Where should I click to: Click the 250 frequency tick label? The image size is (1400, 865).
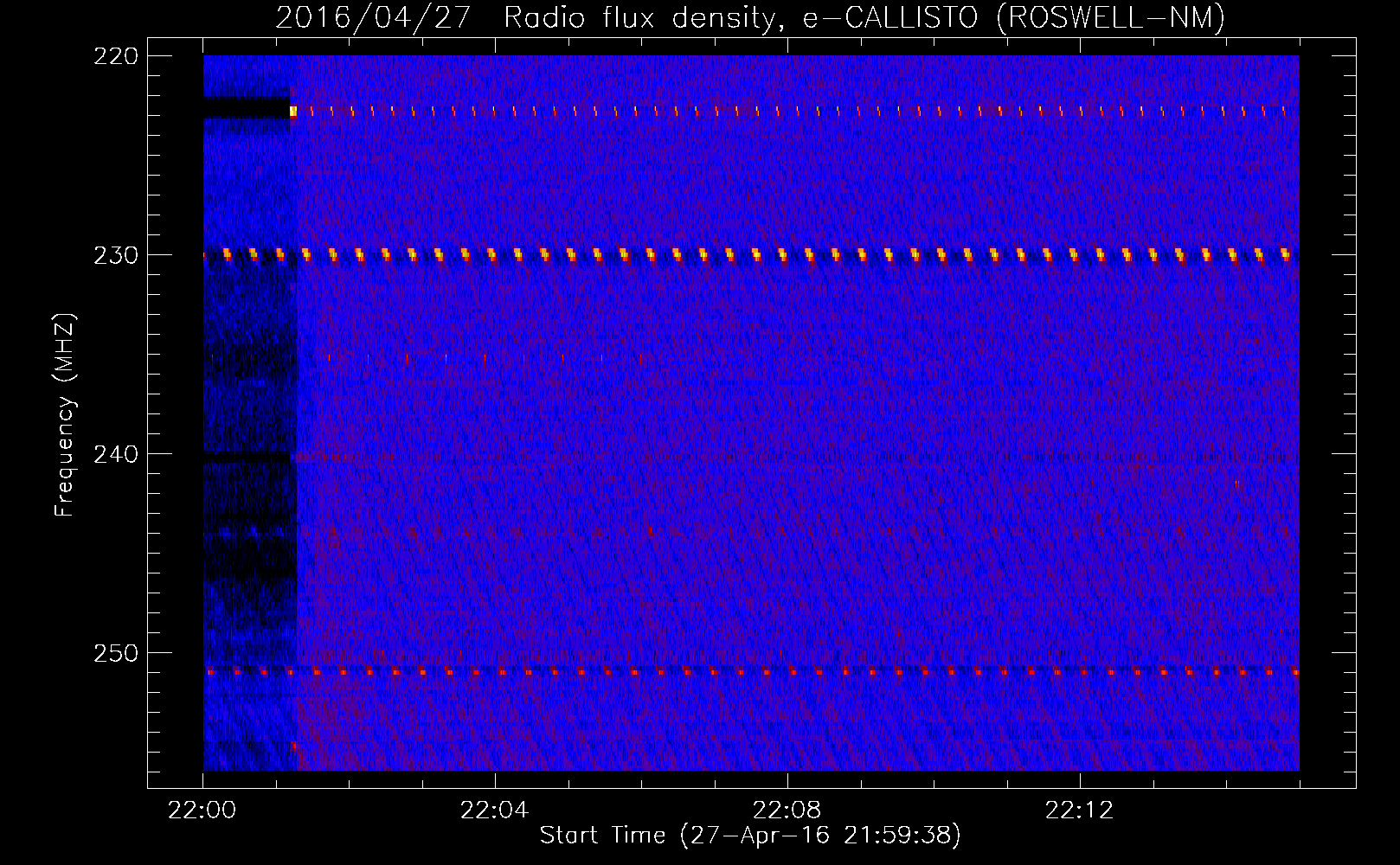116,653
